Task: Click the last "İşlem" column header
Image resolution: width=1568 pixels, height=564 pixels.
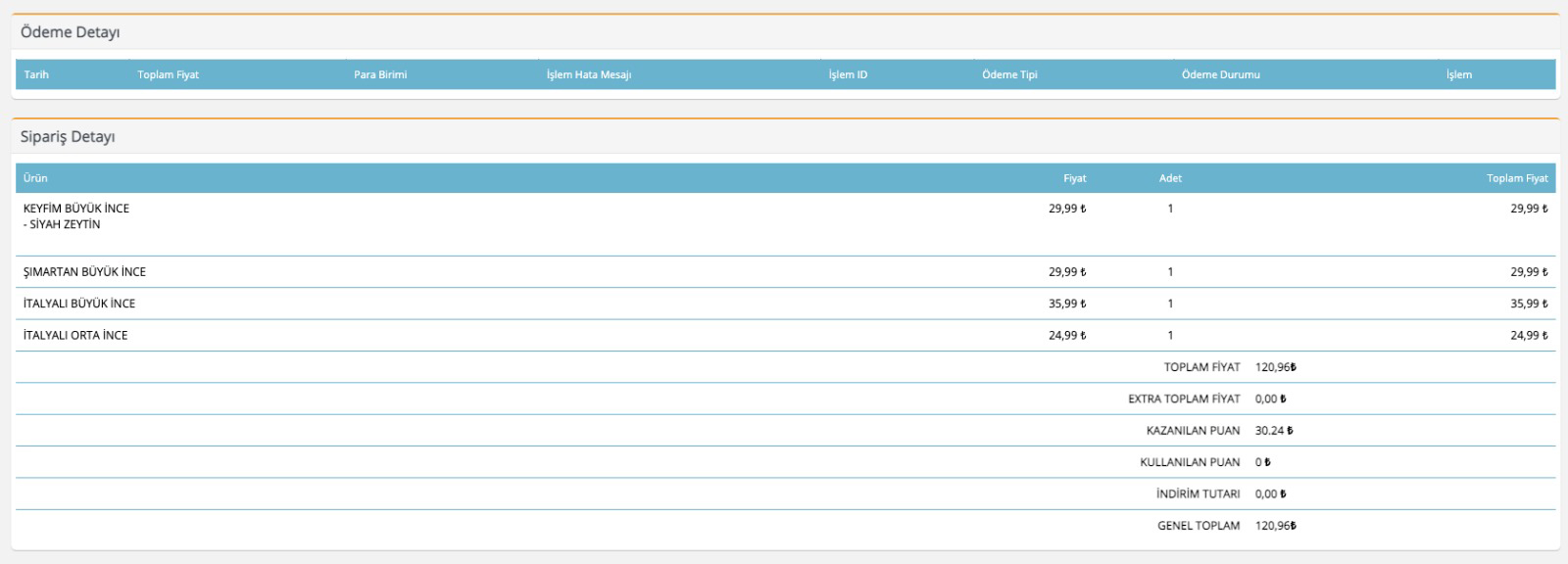Action: (1459, 74)
